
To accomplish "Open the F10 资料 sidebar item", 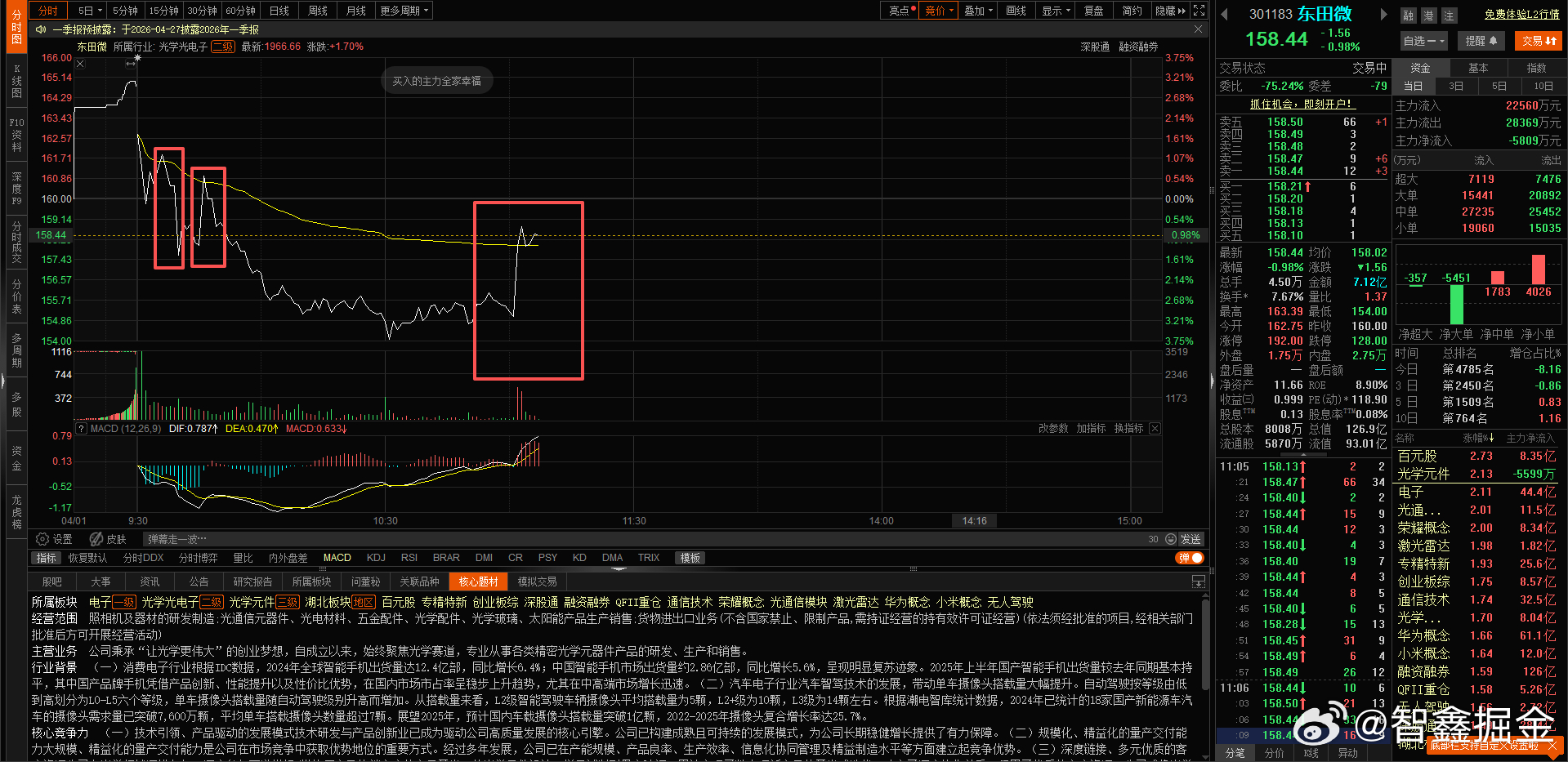I will click(16, 135).
